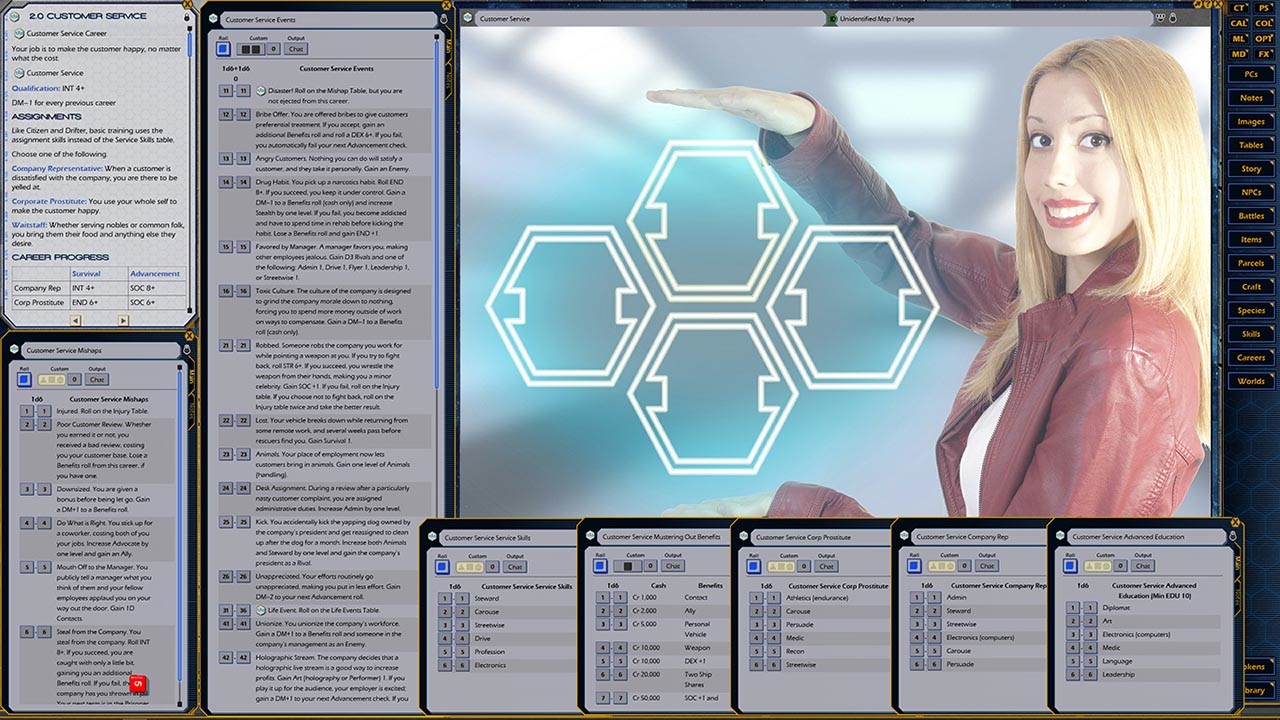Click the right page arrow in Customer Service story
The width and height of the screenshot is (1280, 720).
pyautogui.click(x=123, y=320)
